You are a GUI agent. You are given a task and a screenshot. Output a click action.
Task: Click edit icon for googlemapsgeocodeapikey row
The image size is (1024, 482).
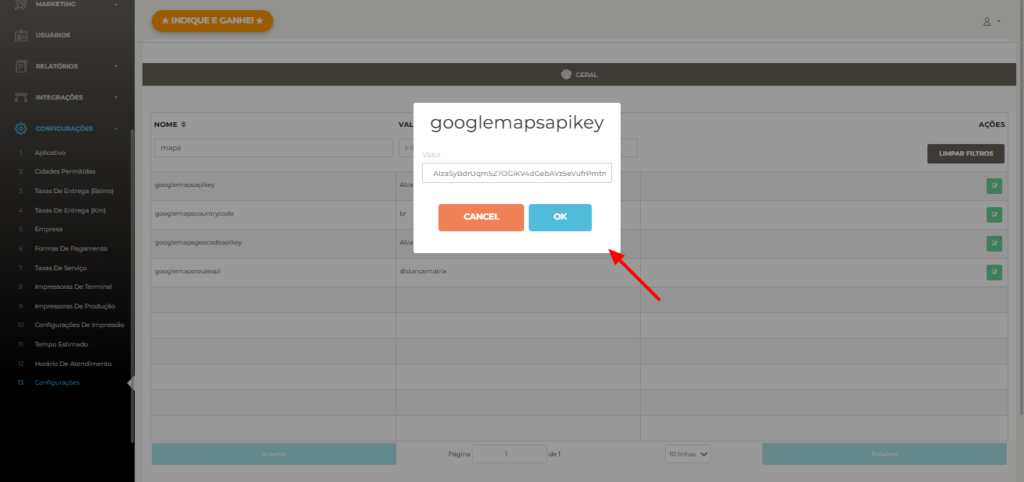tap(994, 243)
